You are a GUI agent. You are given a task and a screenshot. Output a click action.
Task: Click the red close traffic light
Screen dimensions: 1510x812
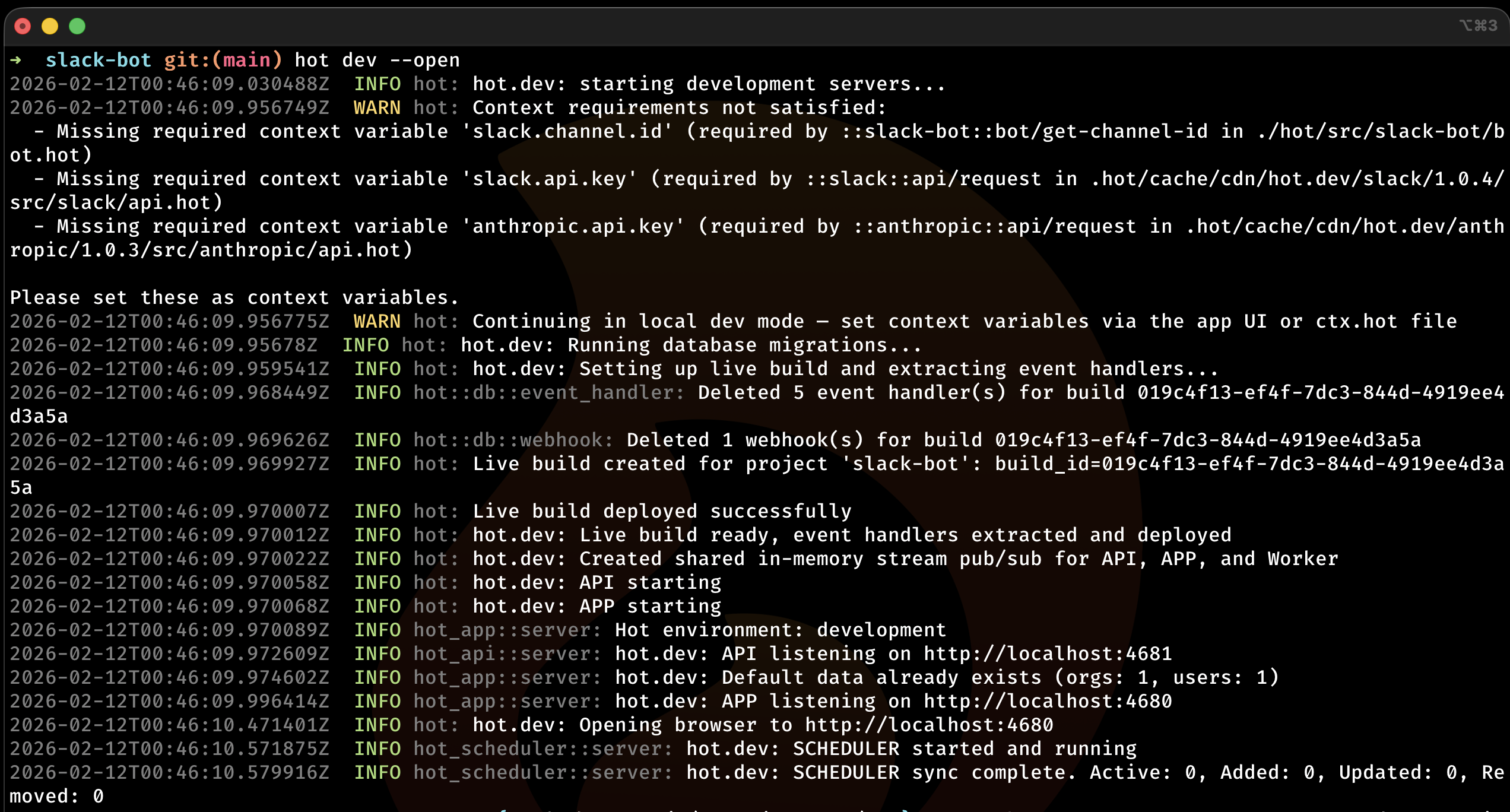point(23,26)
